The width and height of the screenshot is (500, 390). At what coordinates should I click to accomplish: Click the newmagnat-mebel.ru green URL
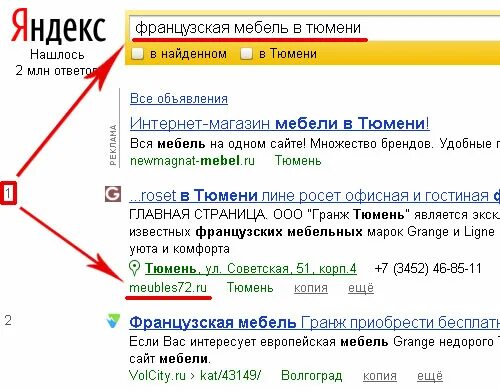point(192,161)
